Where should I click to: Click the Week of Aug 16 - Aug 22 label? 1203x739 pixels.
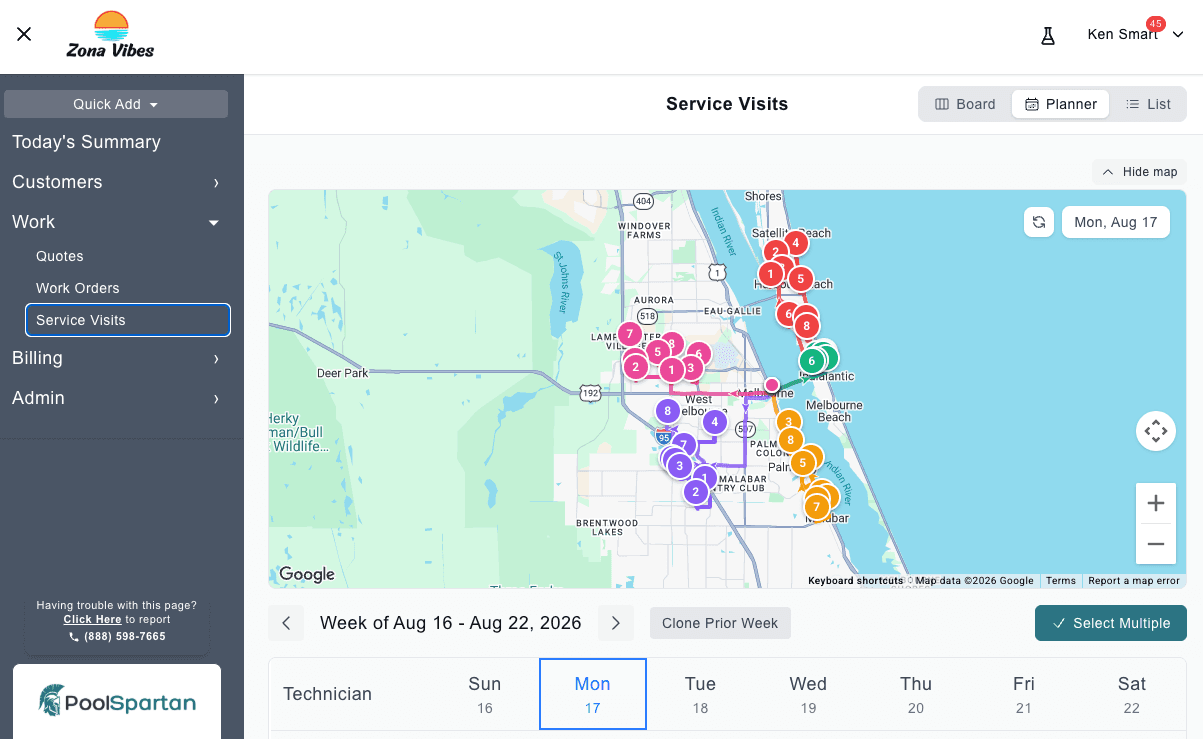coord(451,623)
